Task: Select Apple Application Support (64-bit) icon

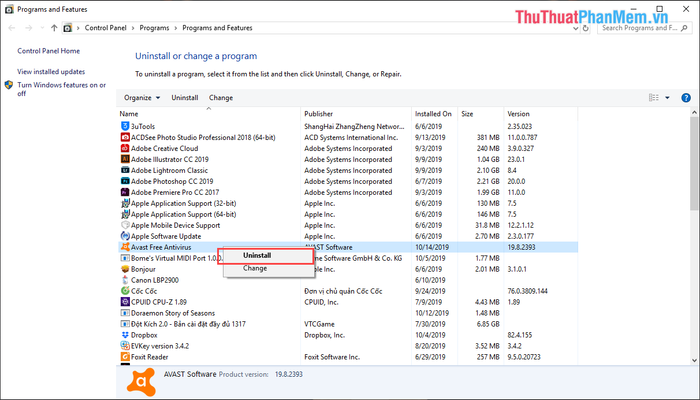Action: (125, 214)
